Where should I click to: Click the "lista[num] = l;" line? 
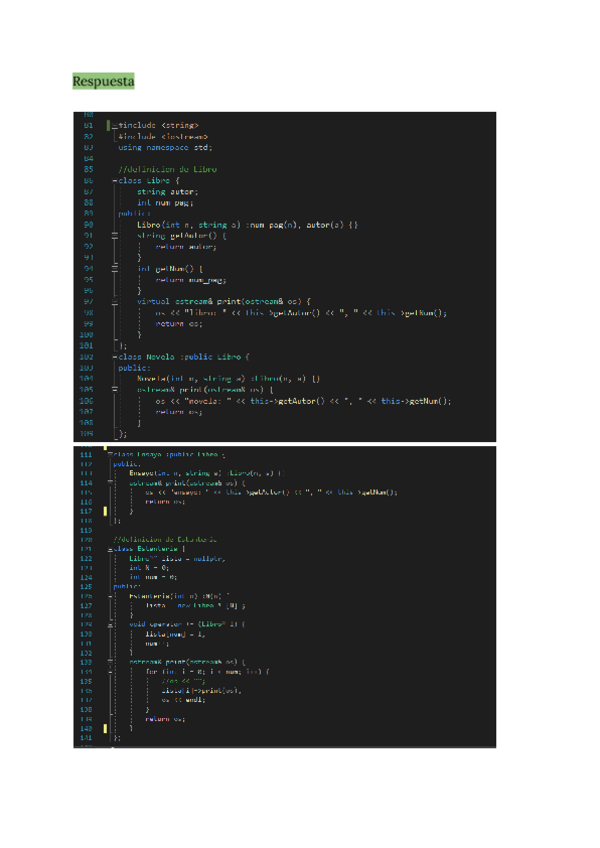(175, 634)
